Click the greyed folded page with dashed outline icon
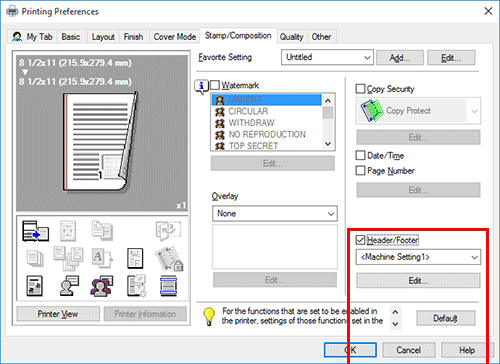 [168, 230]
